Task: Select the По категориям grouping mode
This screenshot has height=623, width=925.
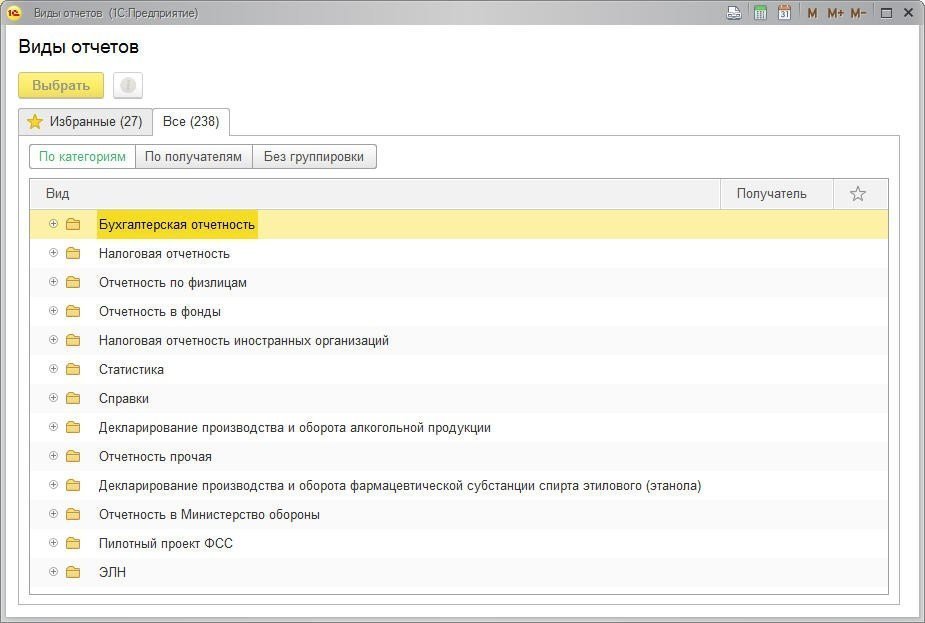Action: coord(82,157)
